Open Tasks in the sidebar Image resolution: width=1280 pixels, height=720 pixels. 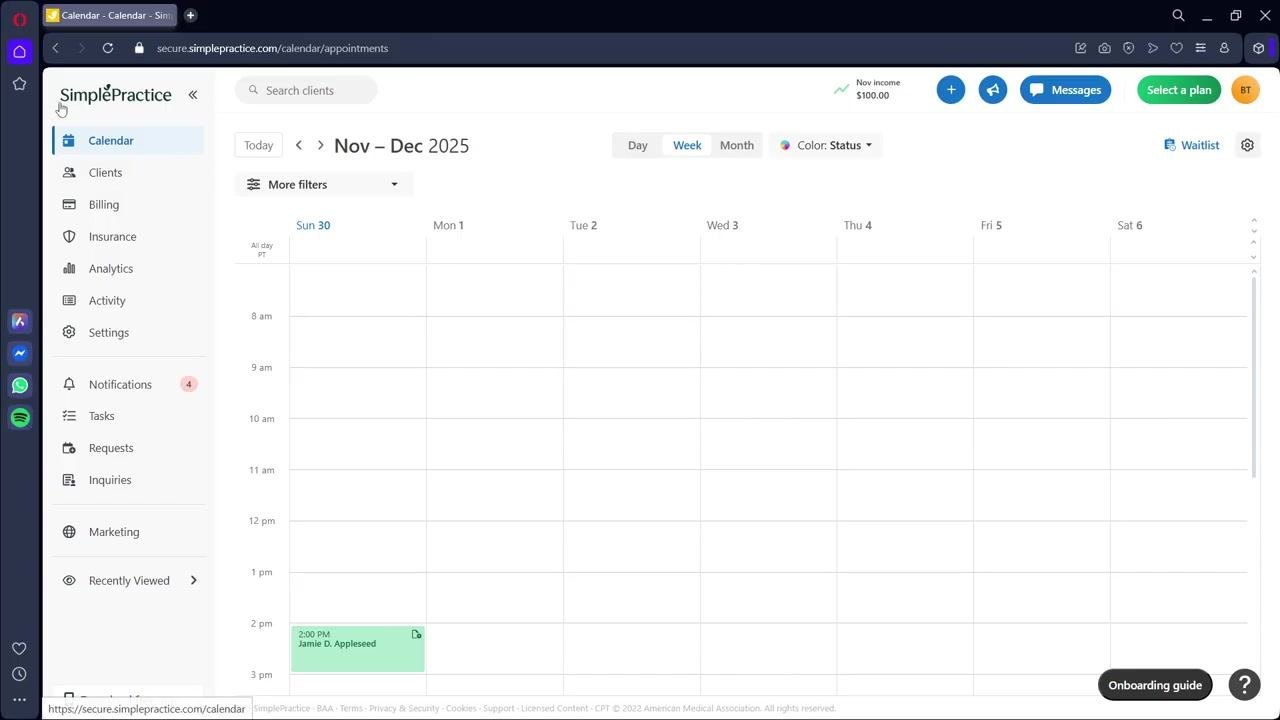(x=128, y=416)
